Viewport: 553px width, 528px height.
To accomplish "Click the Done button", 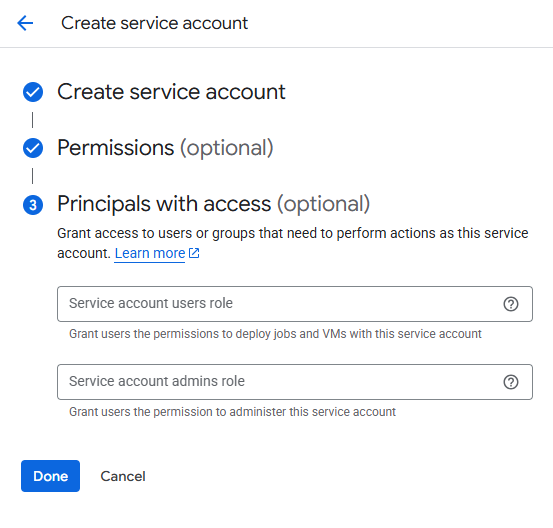I will [x=50, y=476].
